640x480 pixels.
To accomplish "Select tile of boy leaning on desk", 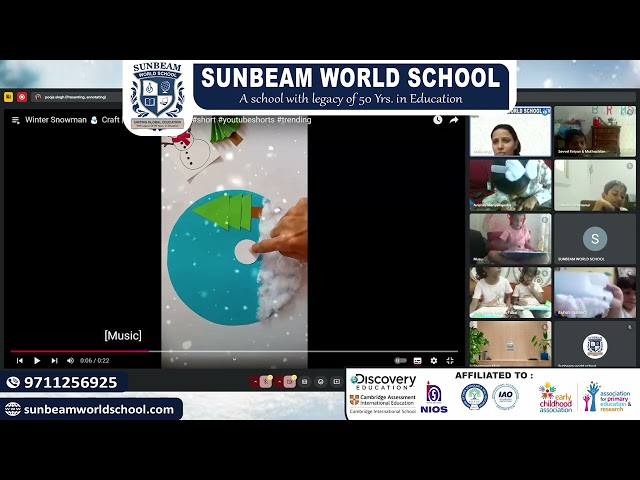I will coord(595,185).
